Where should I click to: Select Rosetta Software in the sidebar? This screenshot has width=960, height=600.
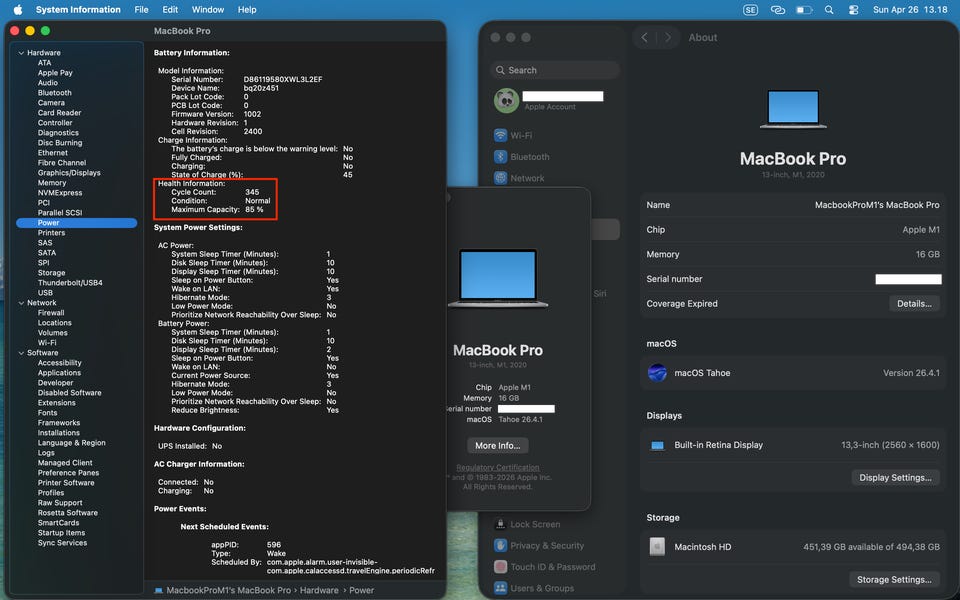click(67, 513)
